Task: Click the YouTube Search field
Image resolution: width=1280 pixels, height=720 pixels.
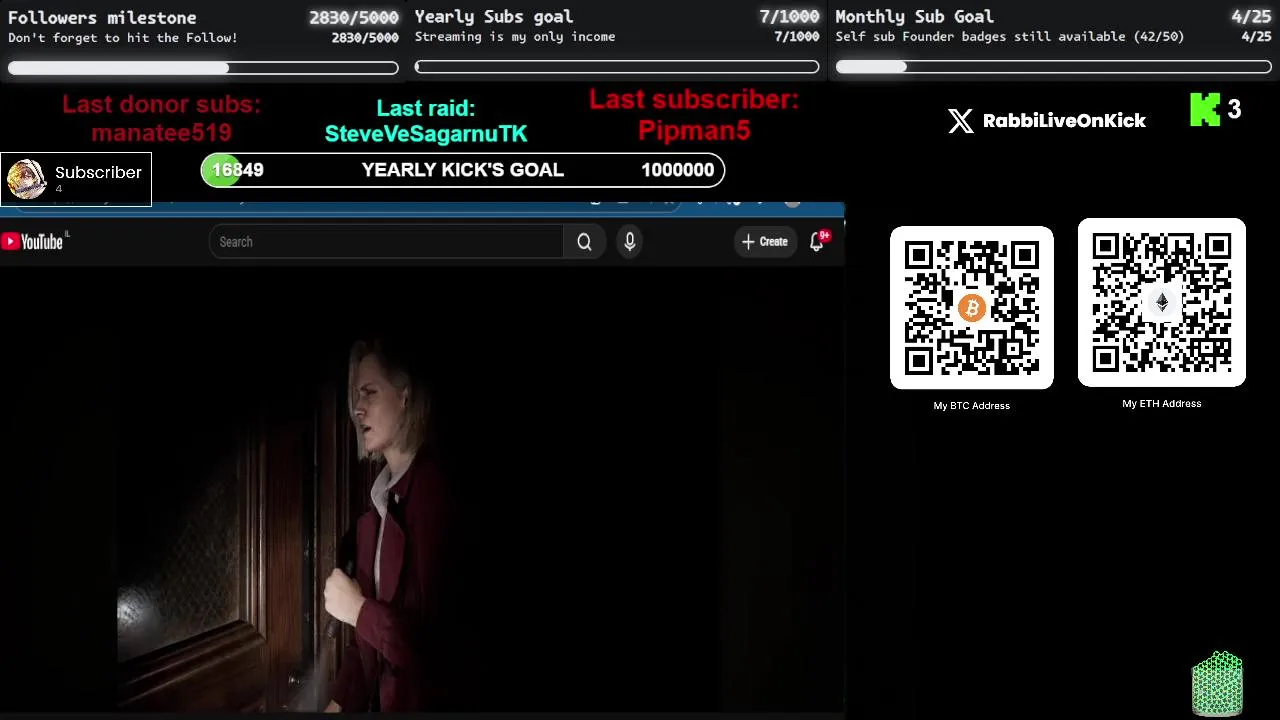Action: click(386, 242)
